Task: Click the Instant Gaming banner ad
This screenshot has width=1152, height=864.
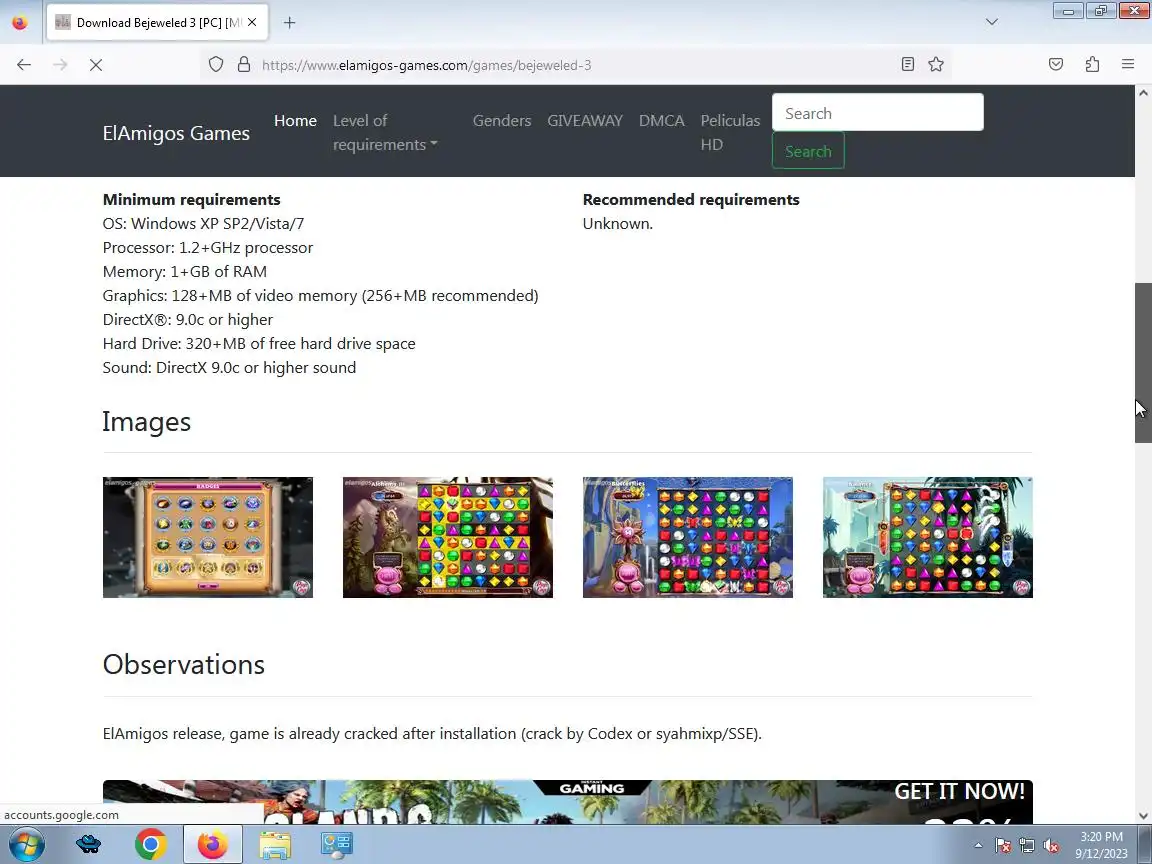Action: tap(567, 802)
